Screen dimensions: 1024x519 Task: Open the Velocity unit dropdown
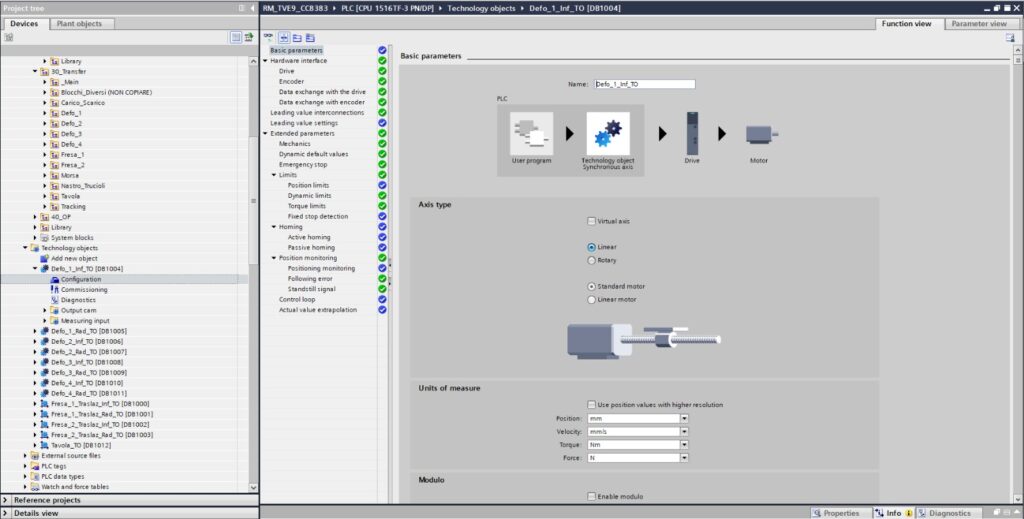684,432
